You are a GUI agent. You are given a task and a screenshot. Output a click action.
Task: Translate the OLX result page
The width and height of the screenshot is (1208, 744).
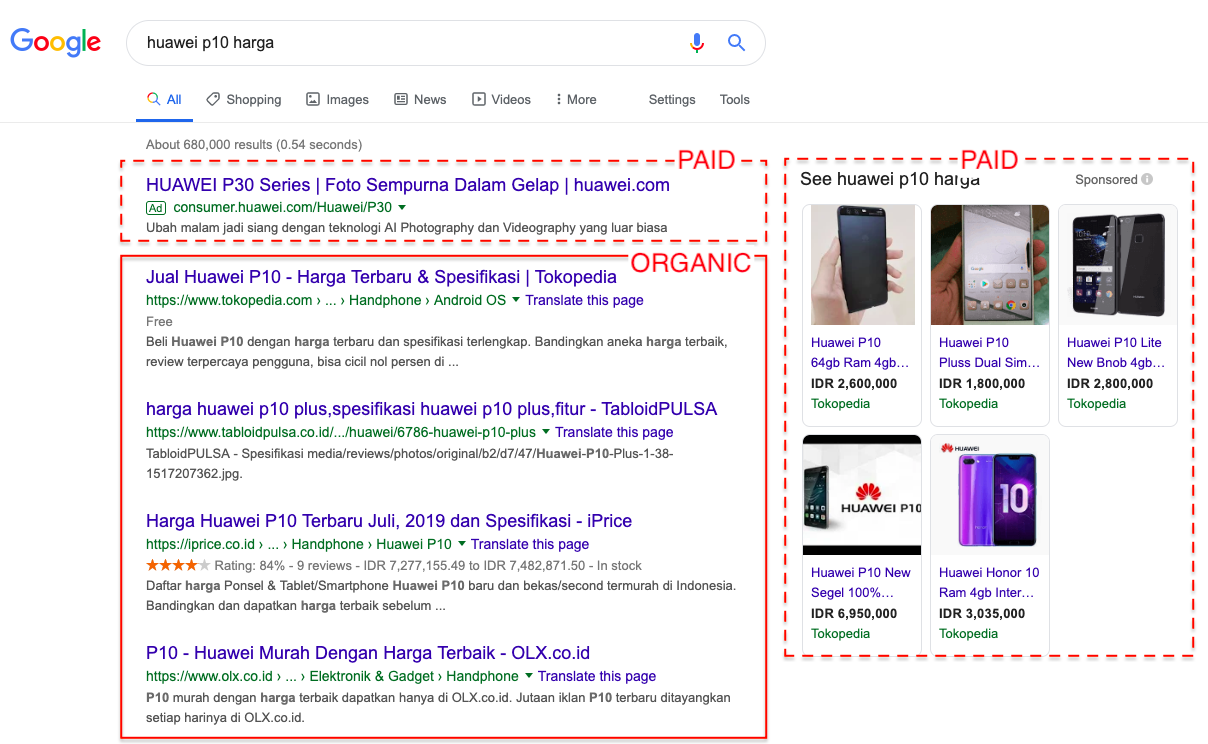point(597,676)
